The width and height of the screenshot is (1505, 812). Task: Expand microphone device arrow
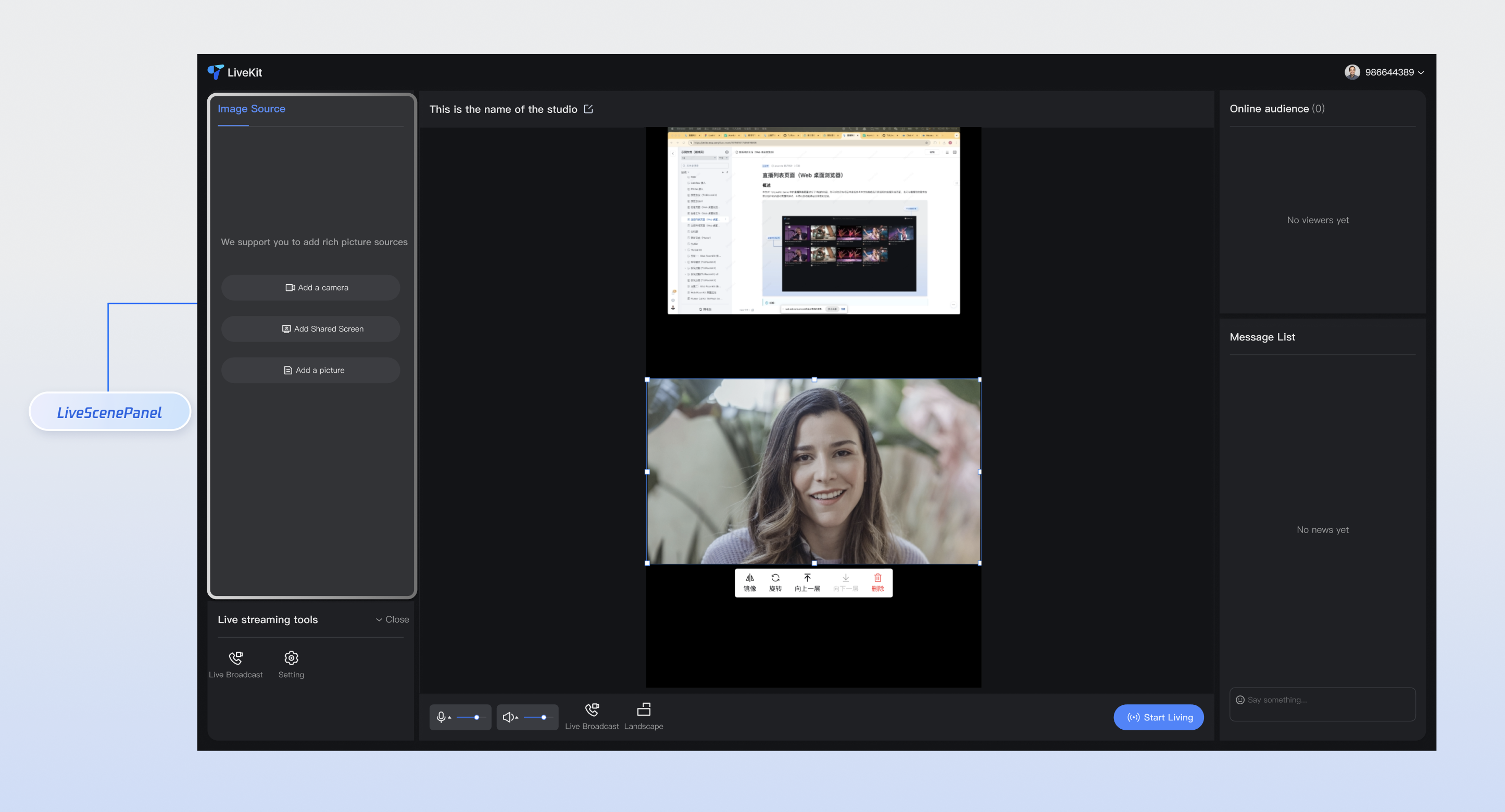[x=450, y=717]
